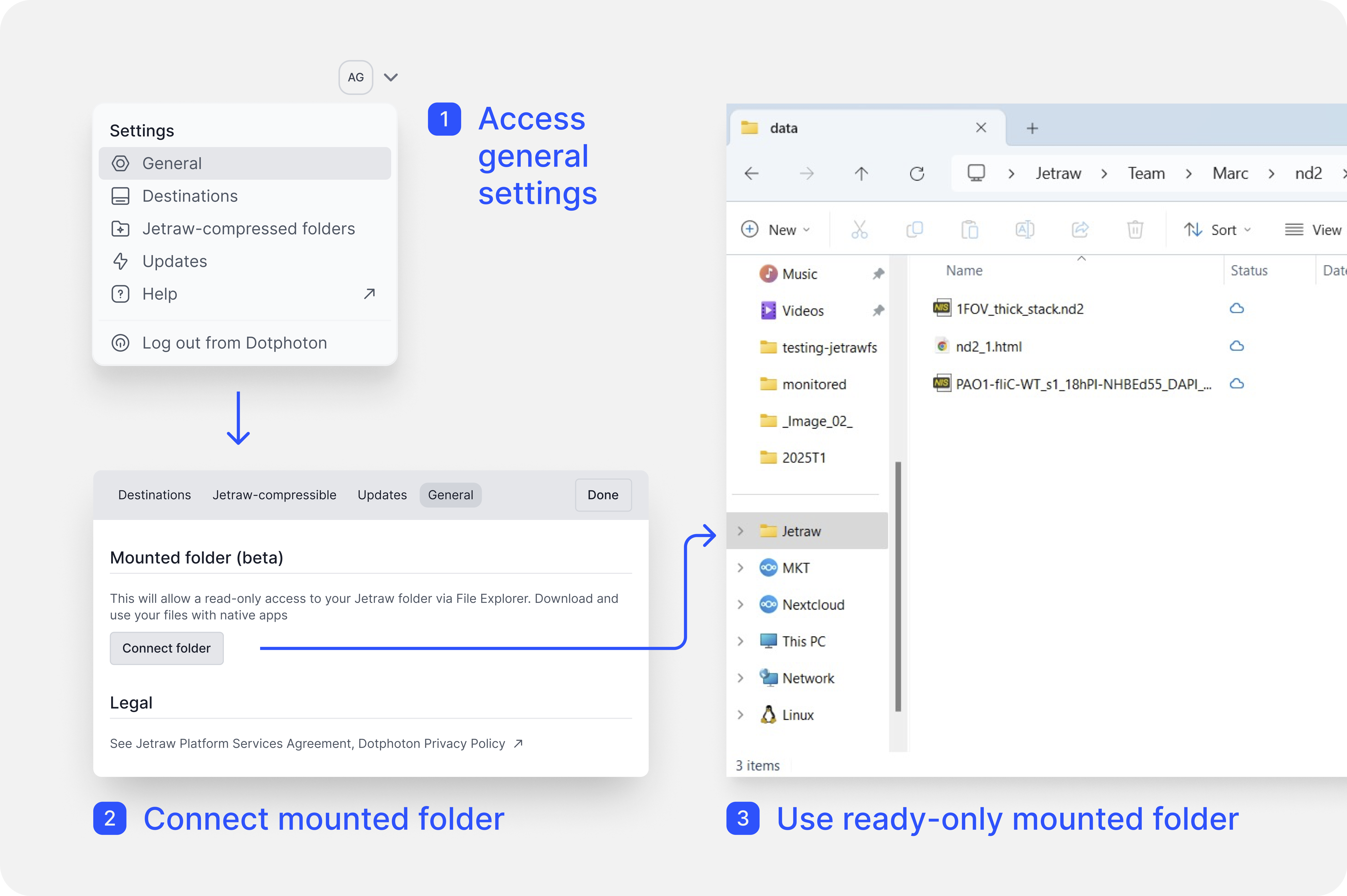Click the Rename icon in toolbar
This screenshot has width=1347, height=896.
tap(1024, 230)
